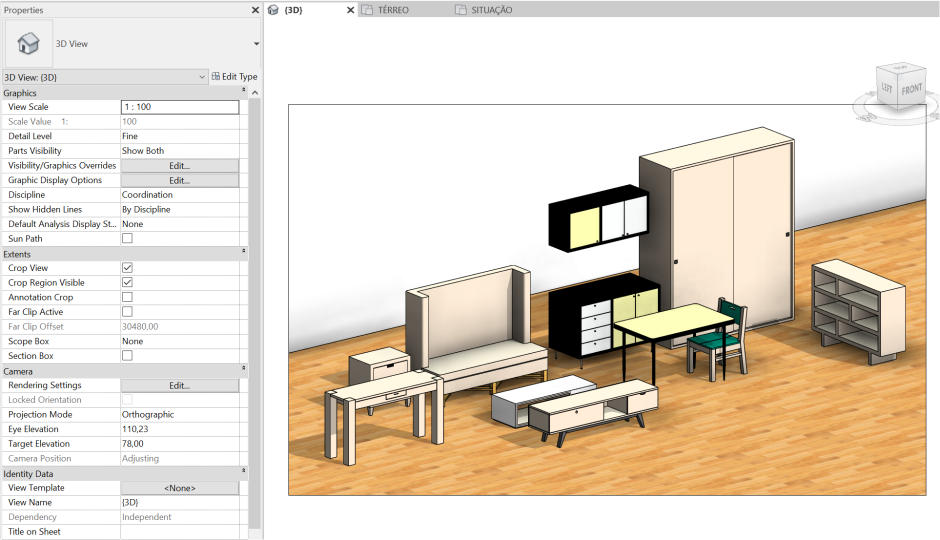Enable the Sun Path checkbox

click(x=127, y=239)
